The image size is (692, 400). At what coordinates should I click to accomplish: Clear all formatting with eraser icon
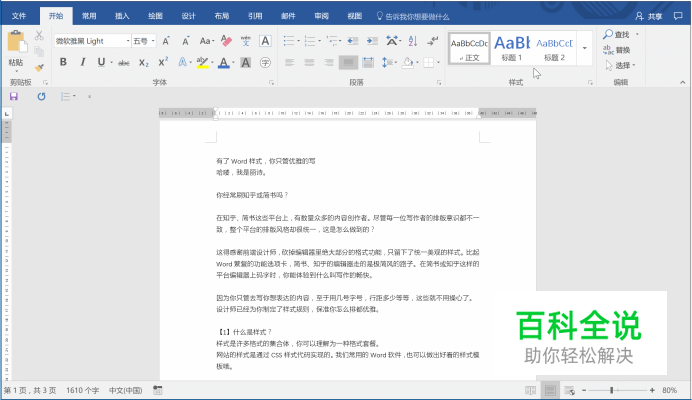coord(226,41)
